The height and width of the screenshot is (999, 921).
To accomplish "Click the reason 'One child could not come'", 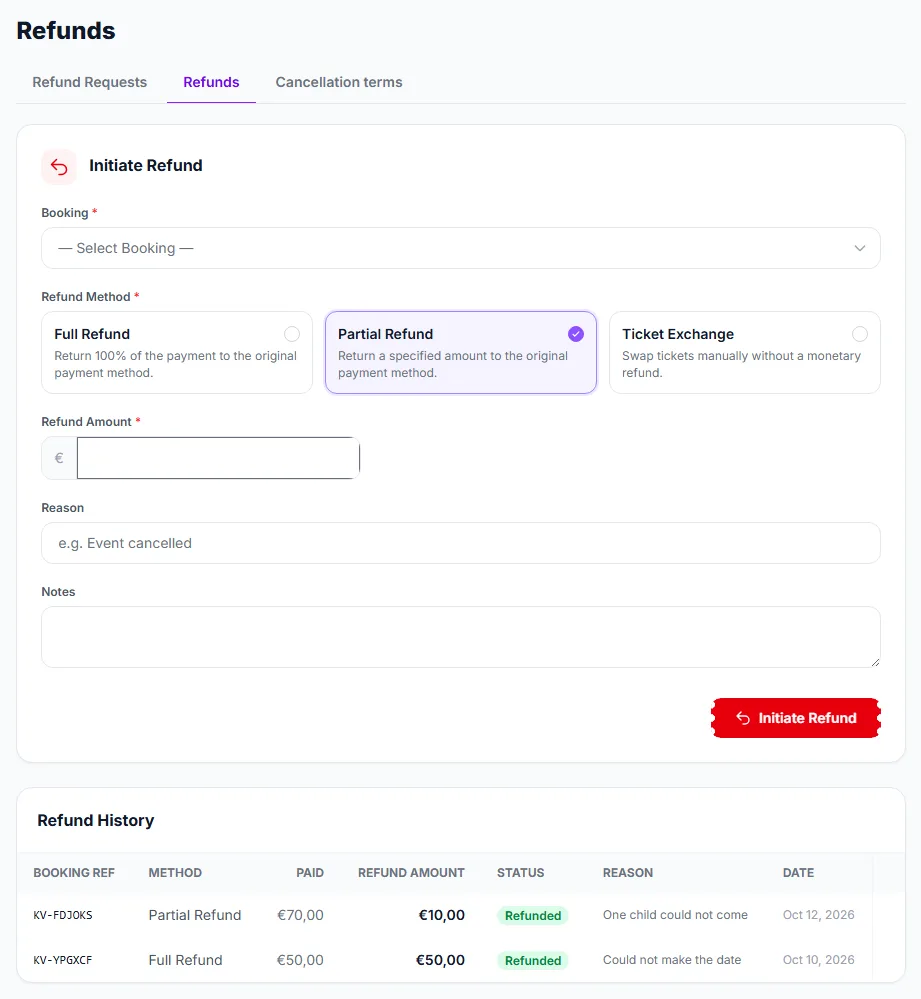I will [x=675, y=915].
